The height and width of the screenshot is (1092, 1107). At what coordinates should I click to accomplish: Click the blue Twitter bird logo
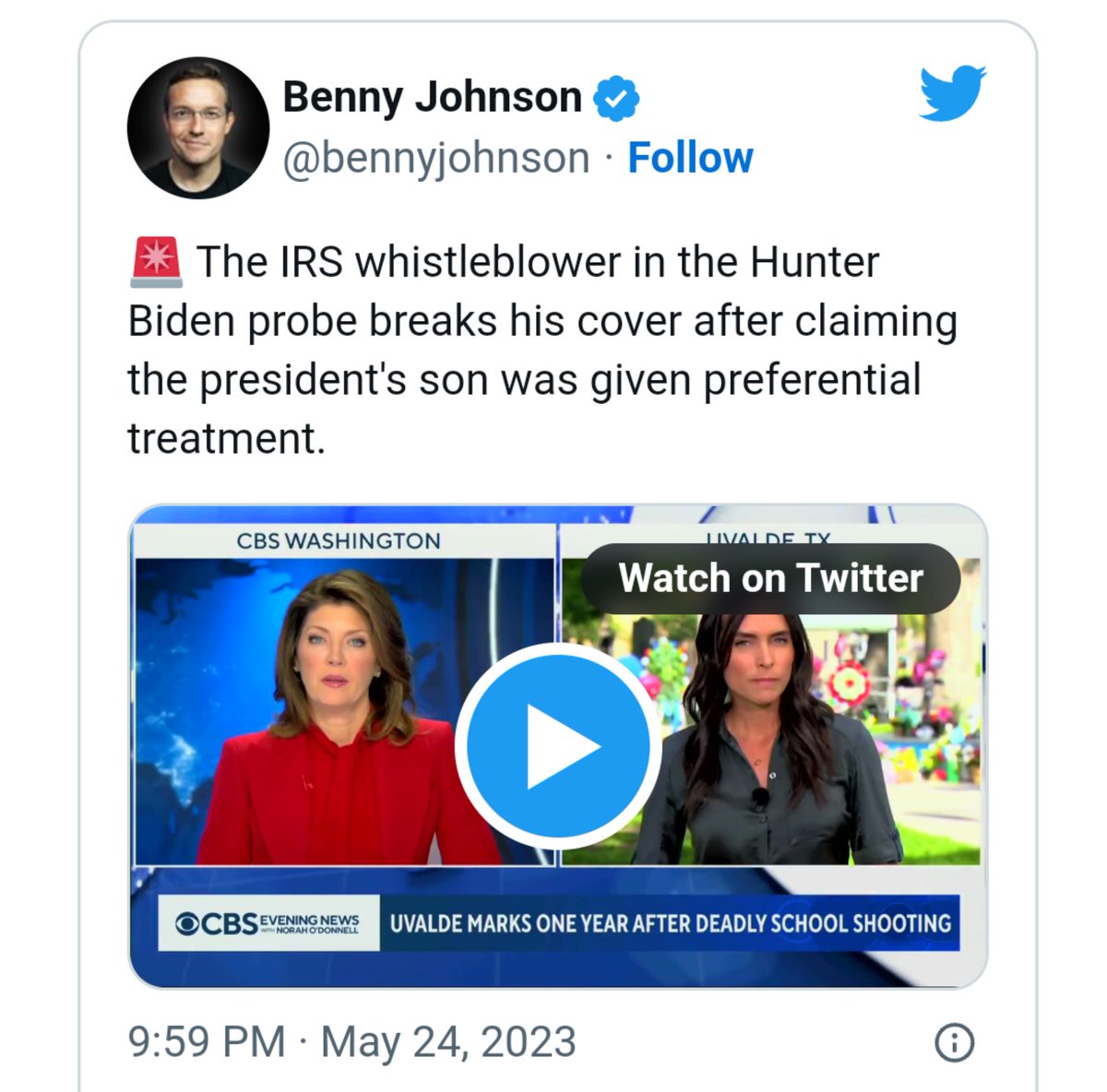[952, 92]
